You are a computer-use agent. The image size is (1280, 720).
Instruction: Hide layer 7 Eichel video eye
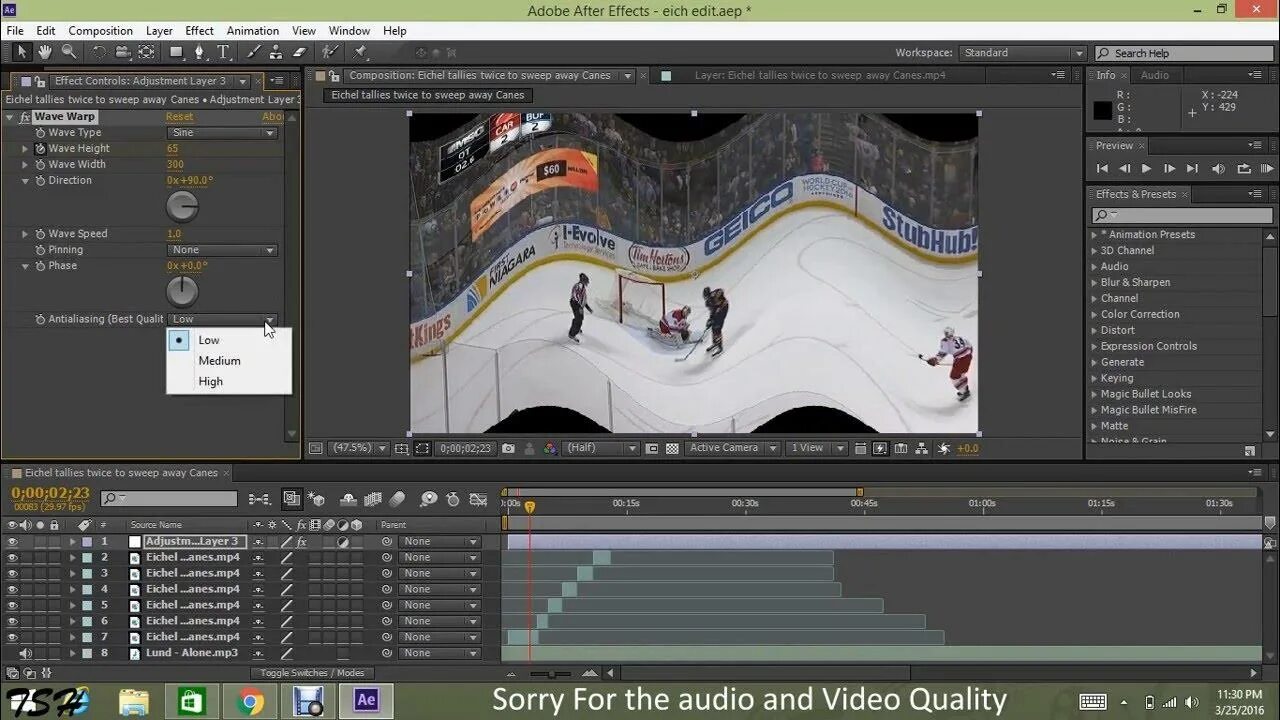[x=12, y=637]
